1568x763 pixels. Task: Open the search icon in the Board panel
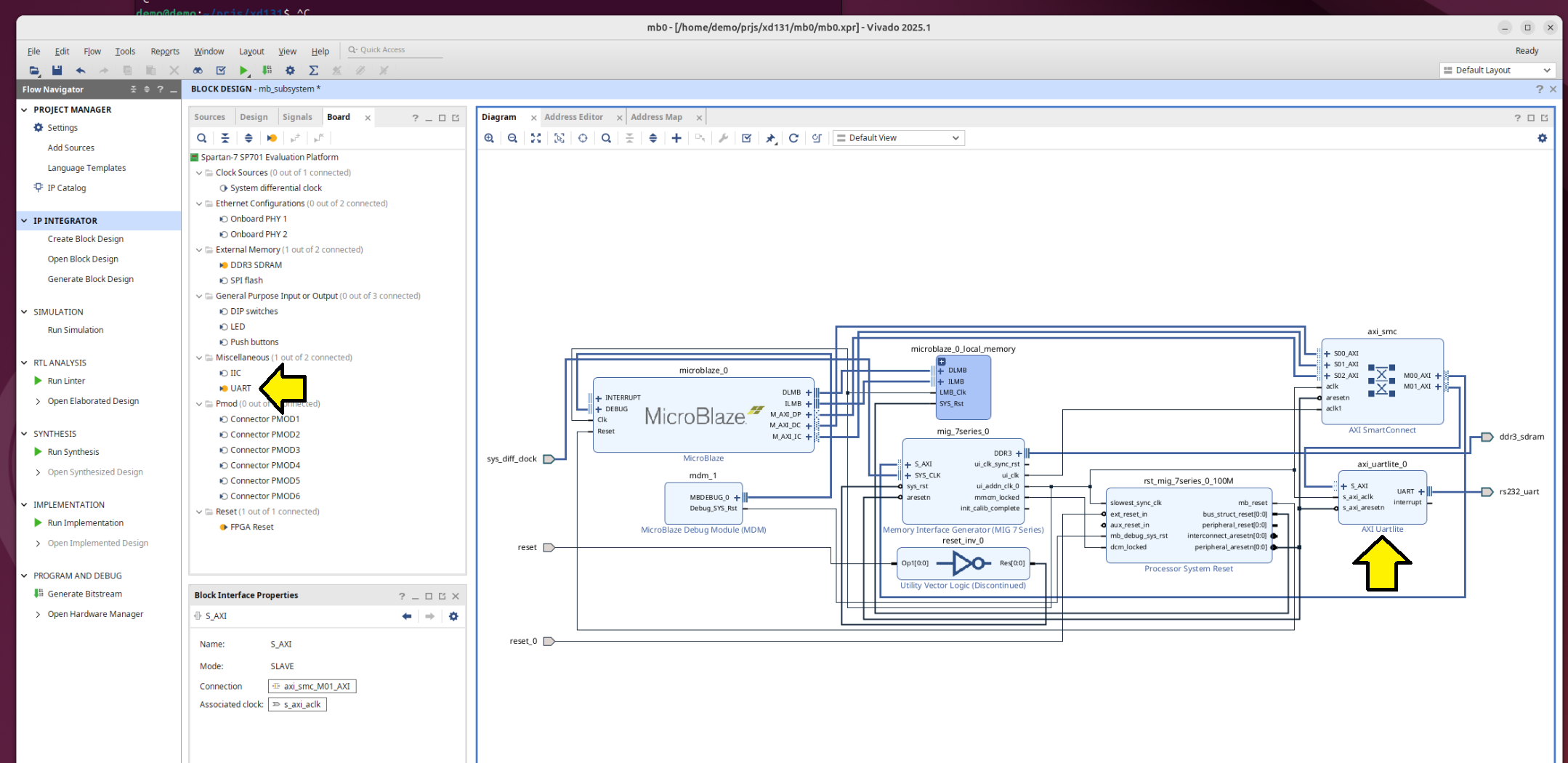(x=201, y=137)
